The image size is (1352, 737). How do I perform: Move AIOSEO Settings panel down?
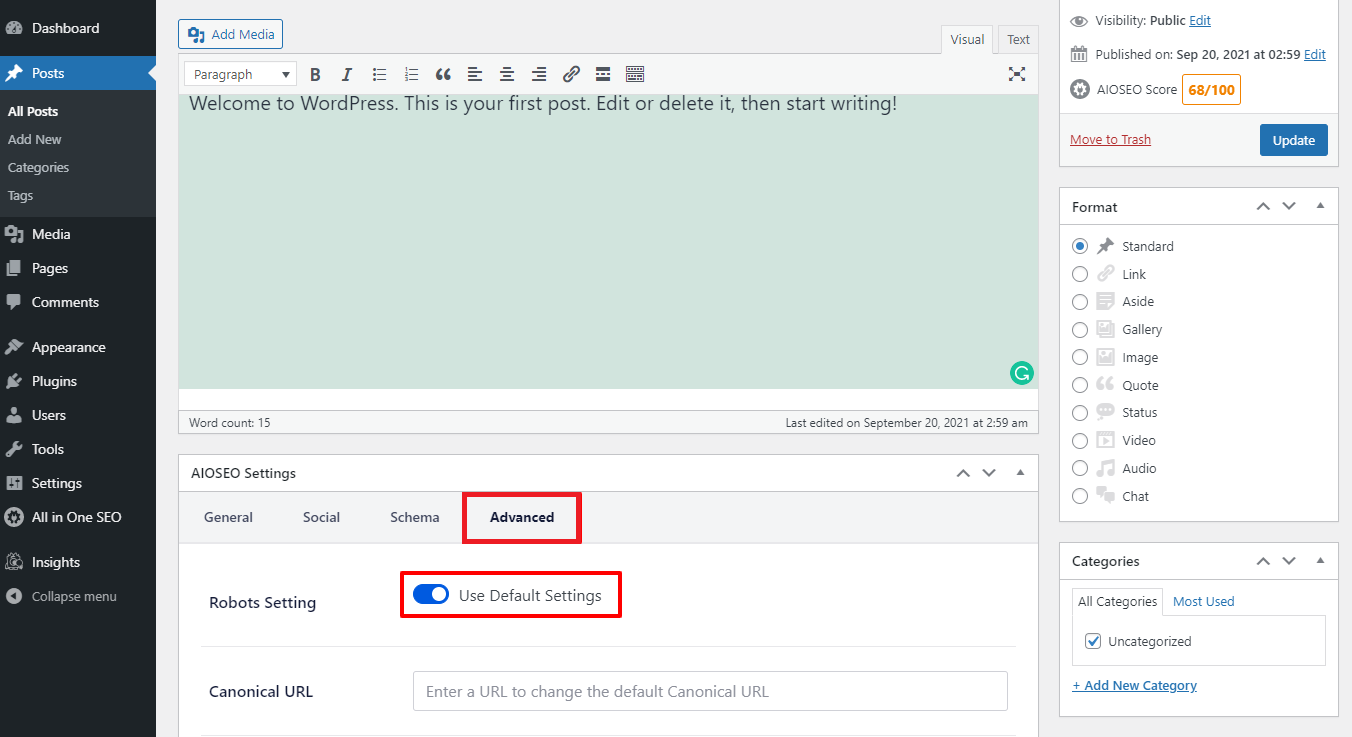click(x=989, y=473)
